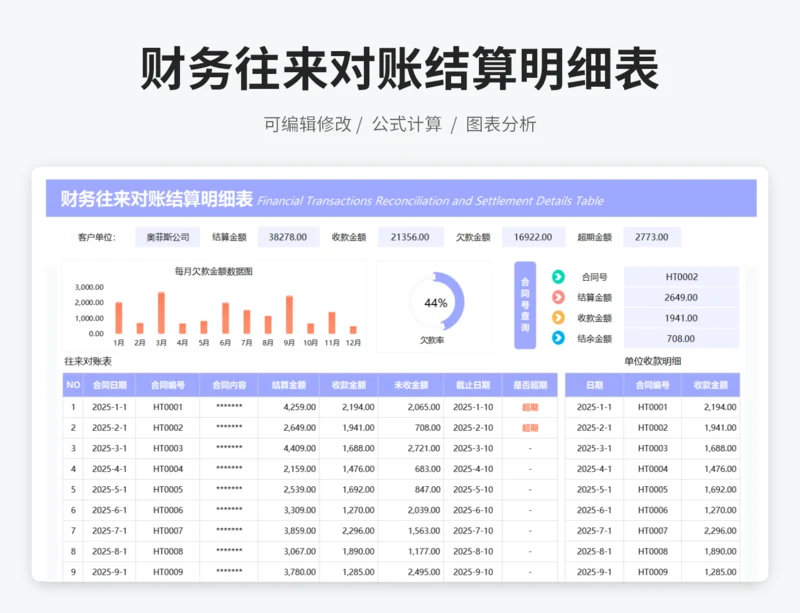The image size is (800, 613).
Task: Click the 合同日期 column header
Action: (110, 385)
